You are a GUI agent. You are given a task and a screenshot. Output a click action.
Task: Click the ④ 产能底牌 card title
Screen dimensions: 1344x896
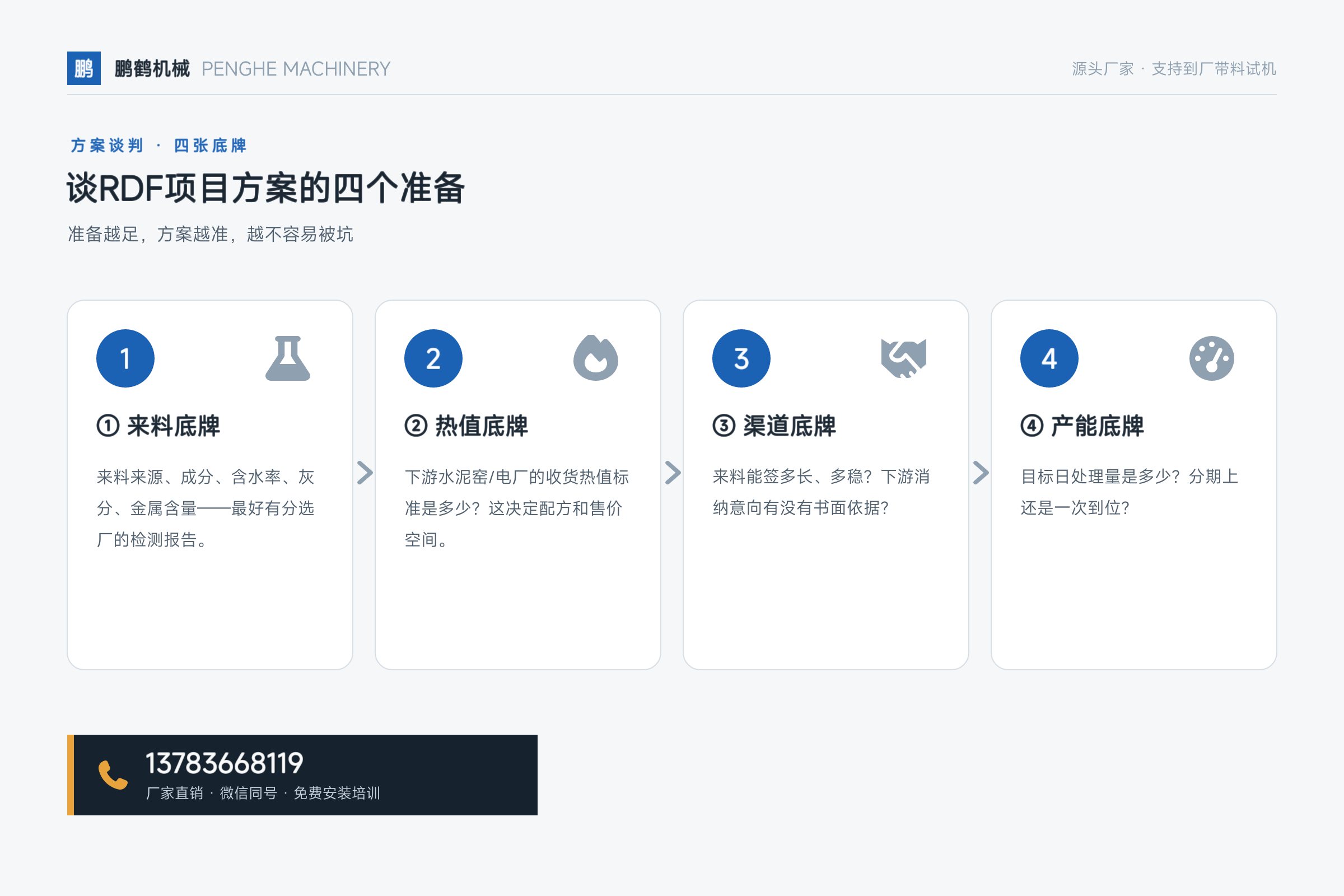click(1082, 426)
